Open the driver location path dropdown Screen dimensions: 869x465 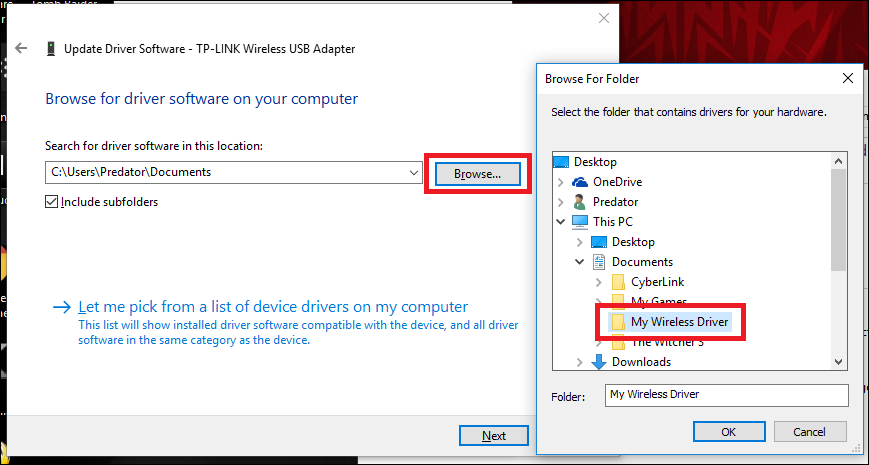tap(415, 172)
